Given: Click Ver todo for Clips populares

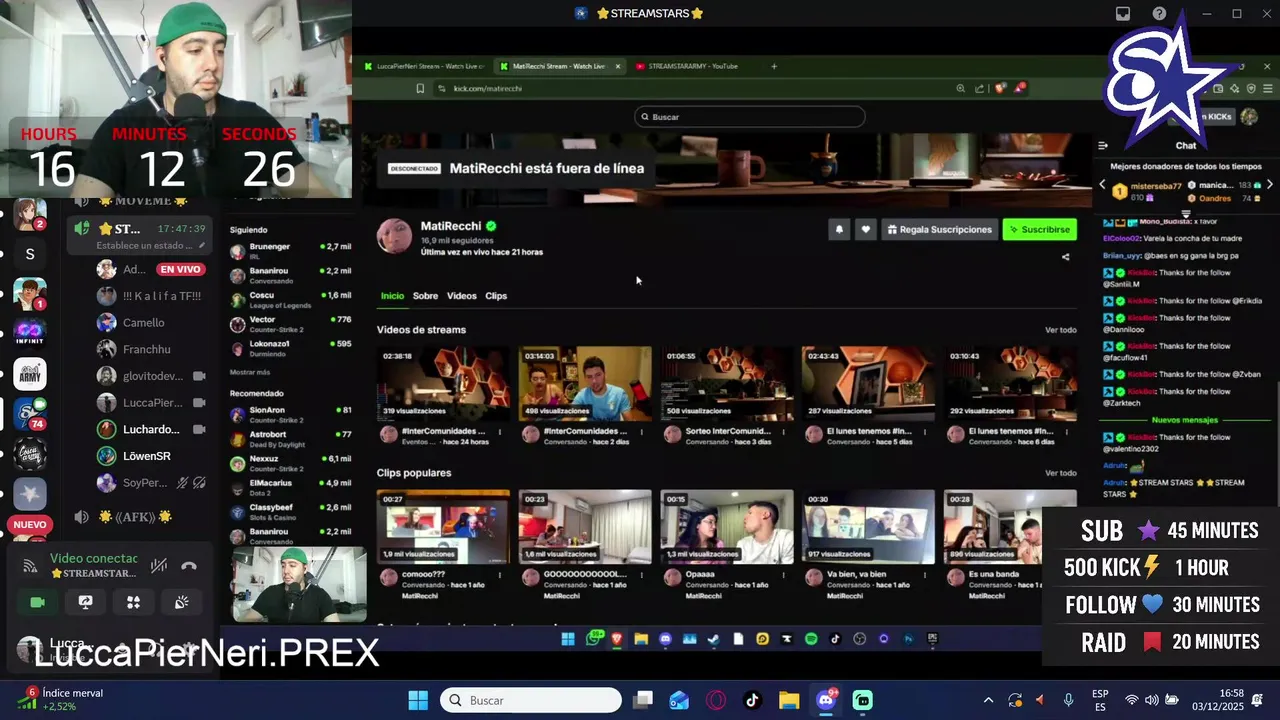Looking at the screenshot, I should tap(1061, 473).
